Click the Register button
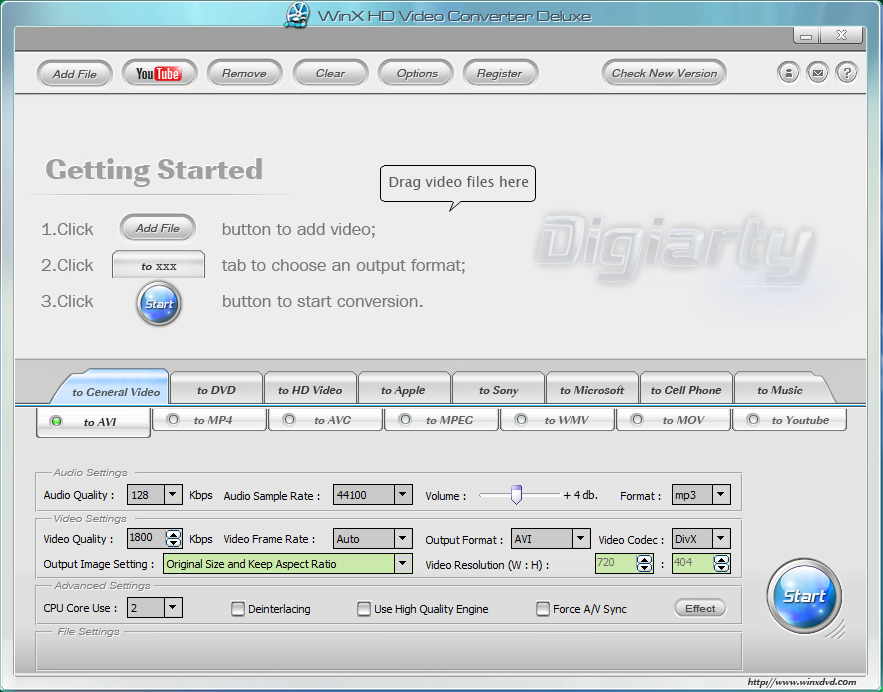The height and width of the screenshot is (692, 883). pos(500,73)
